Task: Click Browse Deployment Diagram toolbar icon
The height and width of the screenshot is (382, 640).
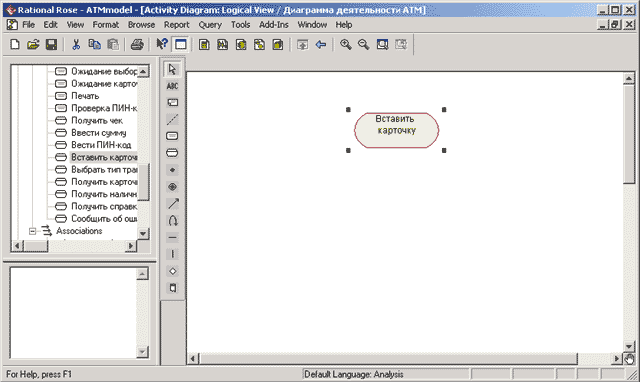Action: coord(278,44)
